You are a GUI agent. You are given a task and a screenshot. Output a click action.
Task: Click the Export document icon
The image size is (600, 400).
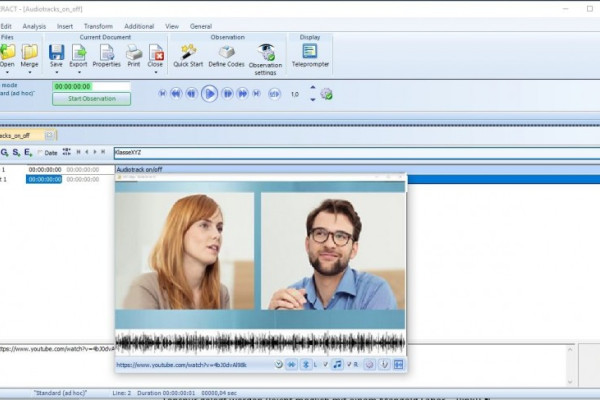point(78,52)
